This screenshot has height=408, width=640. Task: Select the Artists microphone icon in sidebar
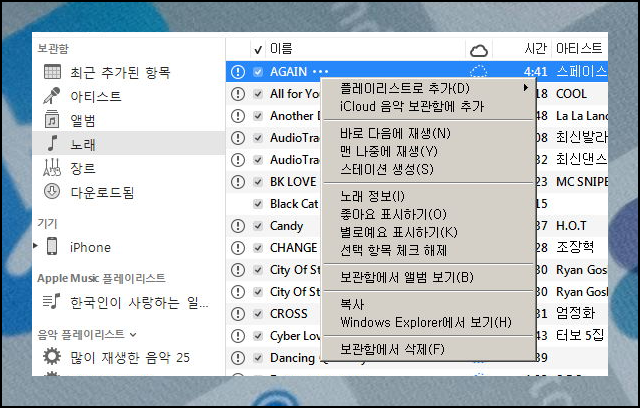coord(52,96)
